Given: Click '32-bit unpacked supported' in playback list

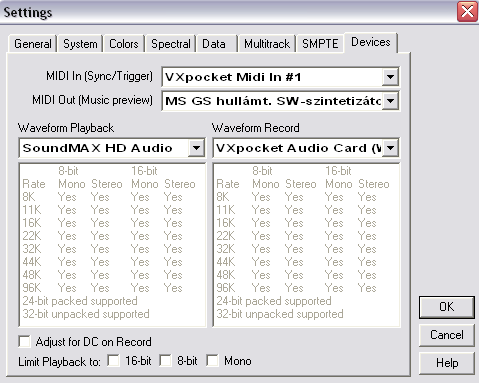Looking at the screenshot, I should coord(86,314).
